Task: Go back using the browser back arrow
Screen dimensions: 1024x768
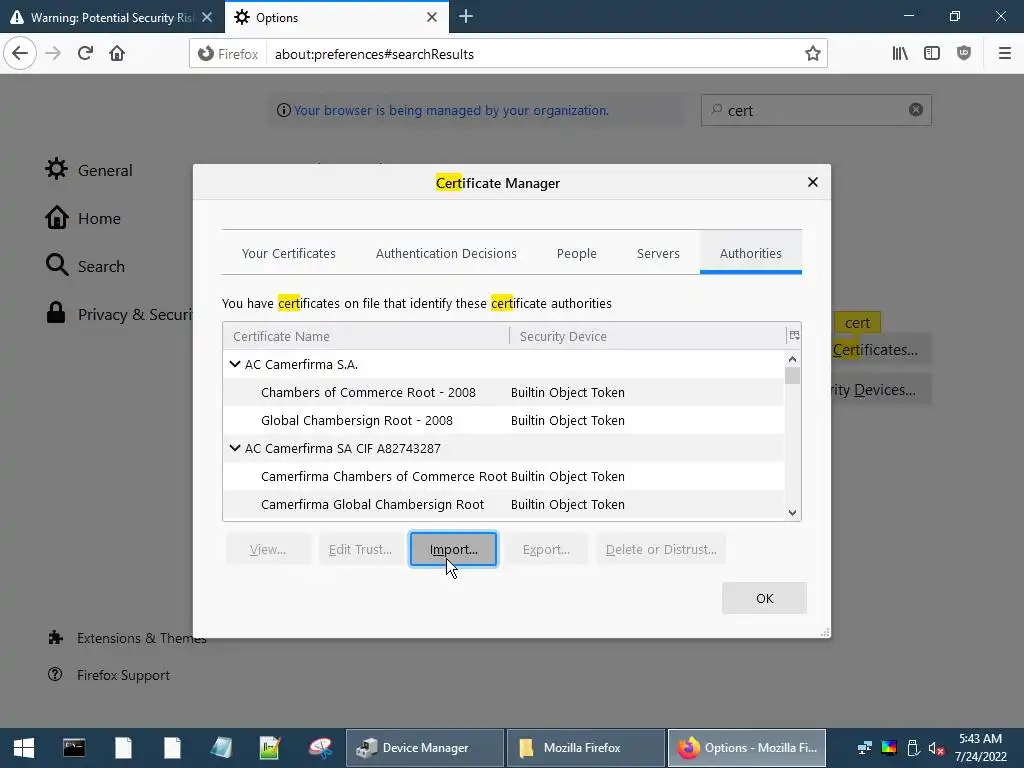Action: (20, 54)
